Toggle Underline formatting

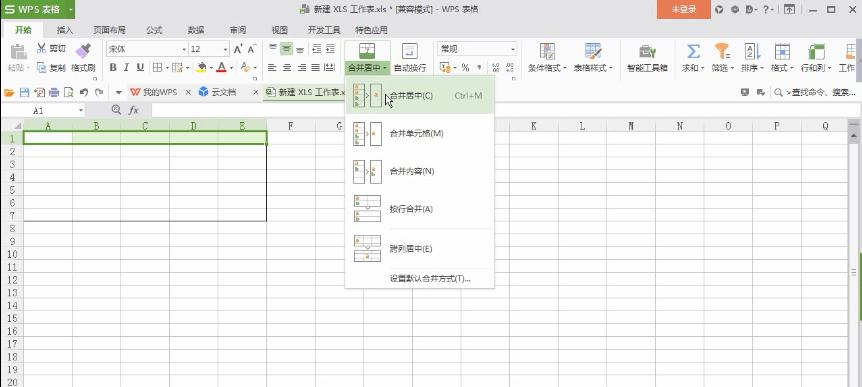(140, 68)
